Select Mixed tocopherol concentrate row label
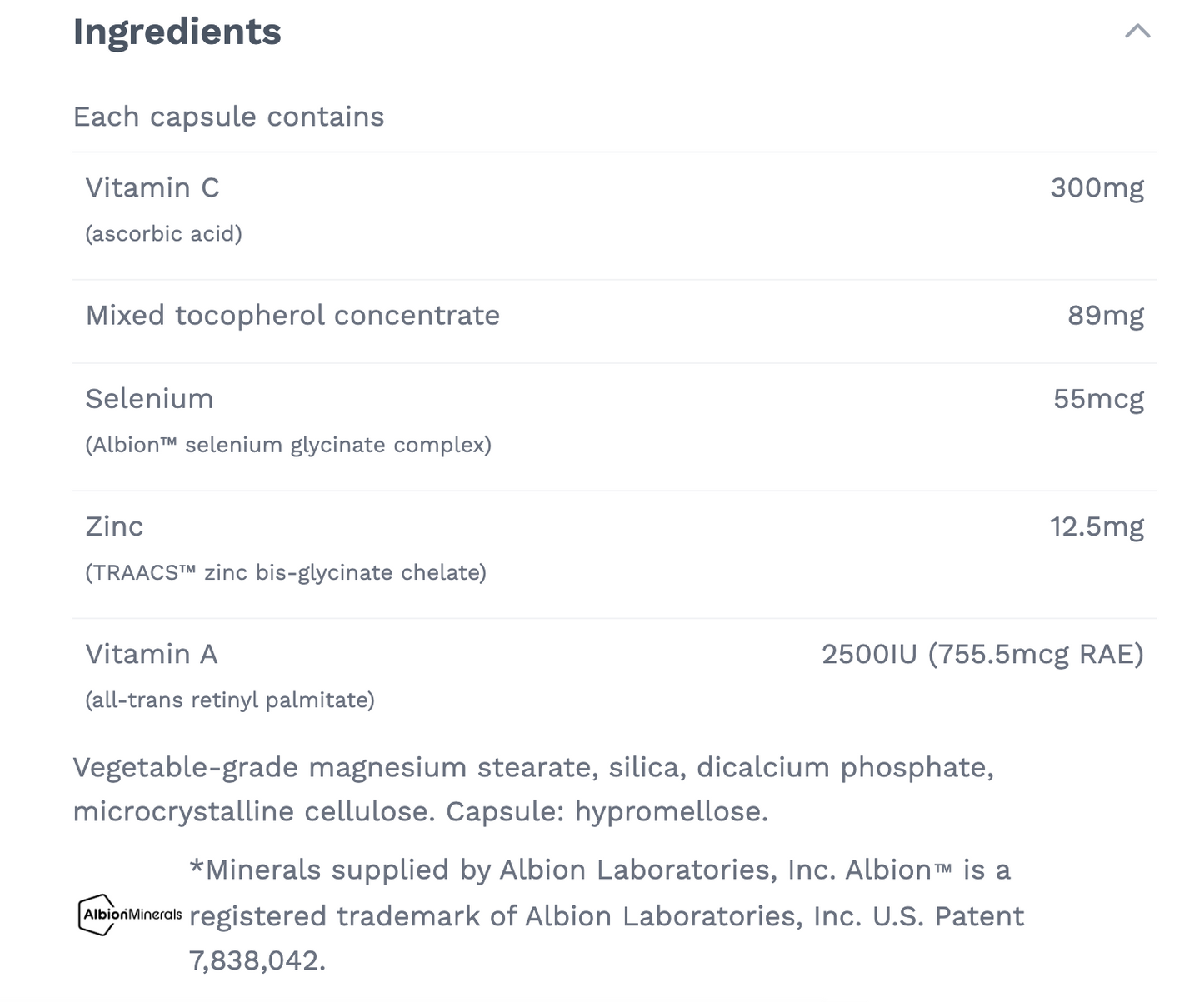This screenshot has width=1204, height=1002. point(292,315)
